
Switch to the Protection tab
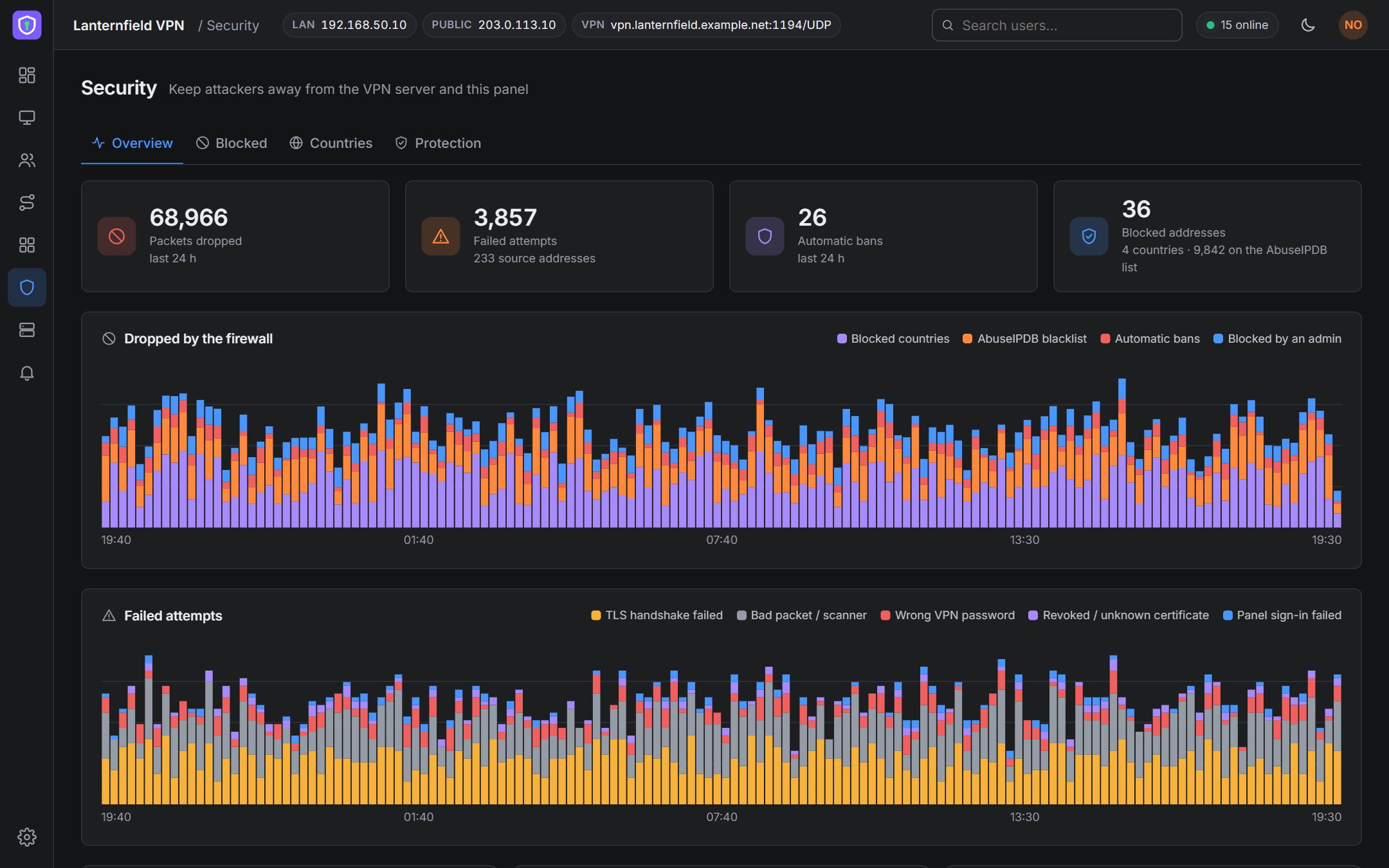[438, 143]
